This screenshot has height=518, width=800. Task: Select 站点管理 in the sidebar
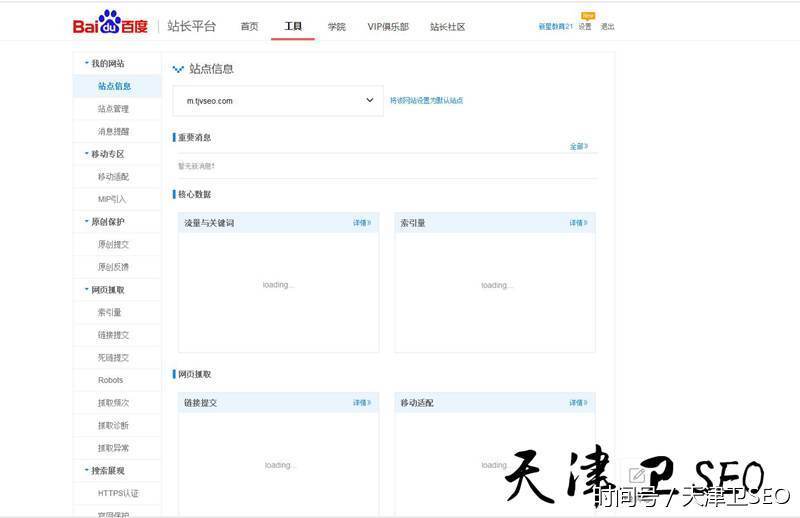coord(113,109)
